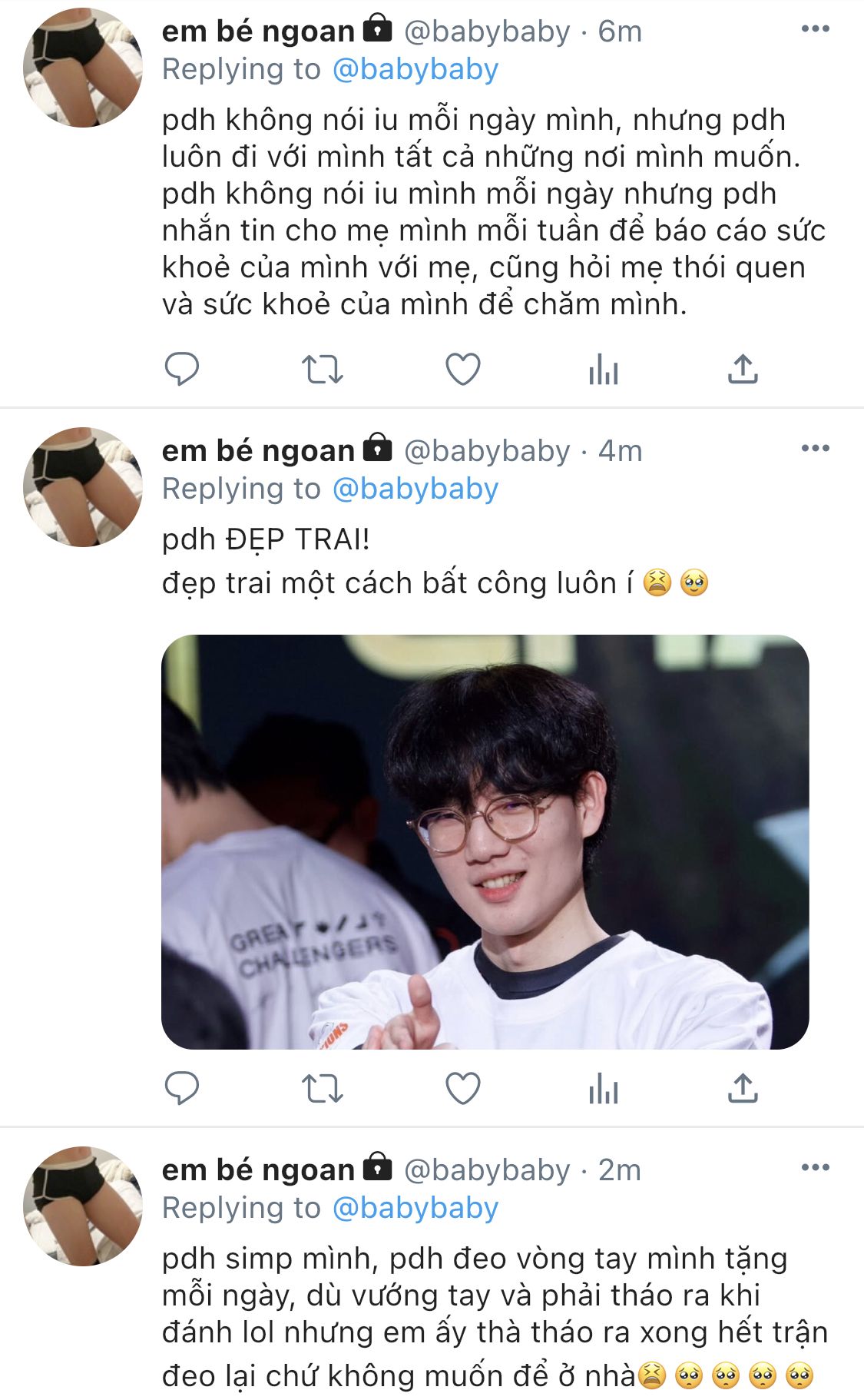Screen dimensions: 864x1400
Task: View analytics of the photo tweet
Action: coord(604,1089)
